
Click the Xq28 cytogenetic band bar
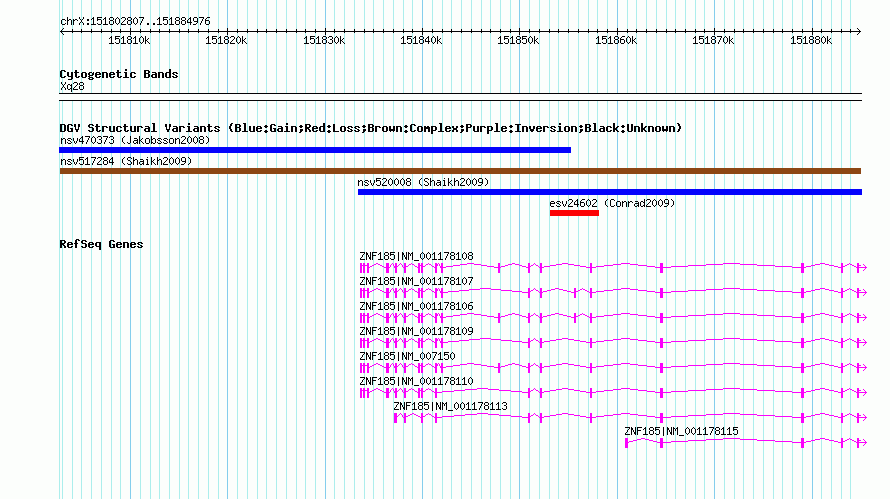tap(460, 97)
